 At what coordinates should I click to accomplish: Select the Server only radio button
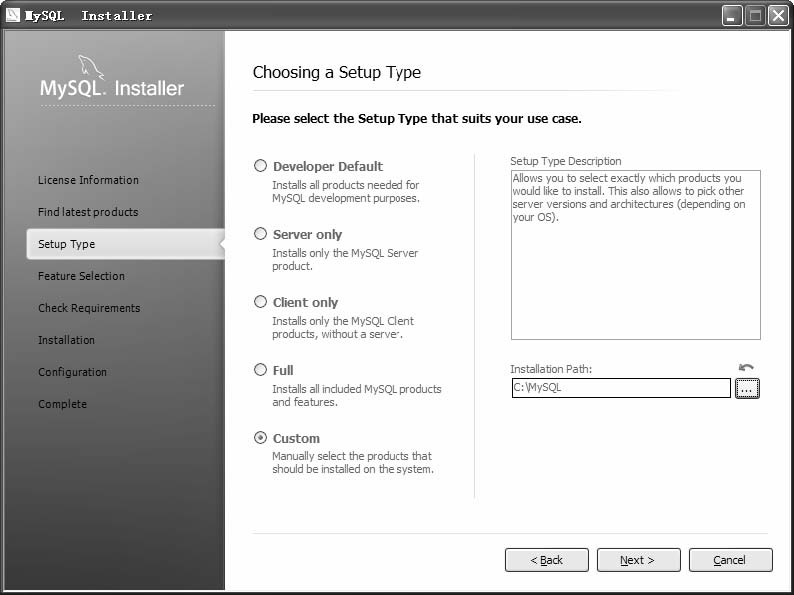(x=260, y=233)
